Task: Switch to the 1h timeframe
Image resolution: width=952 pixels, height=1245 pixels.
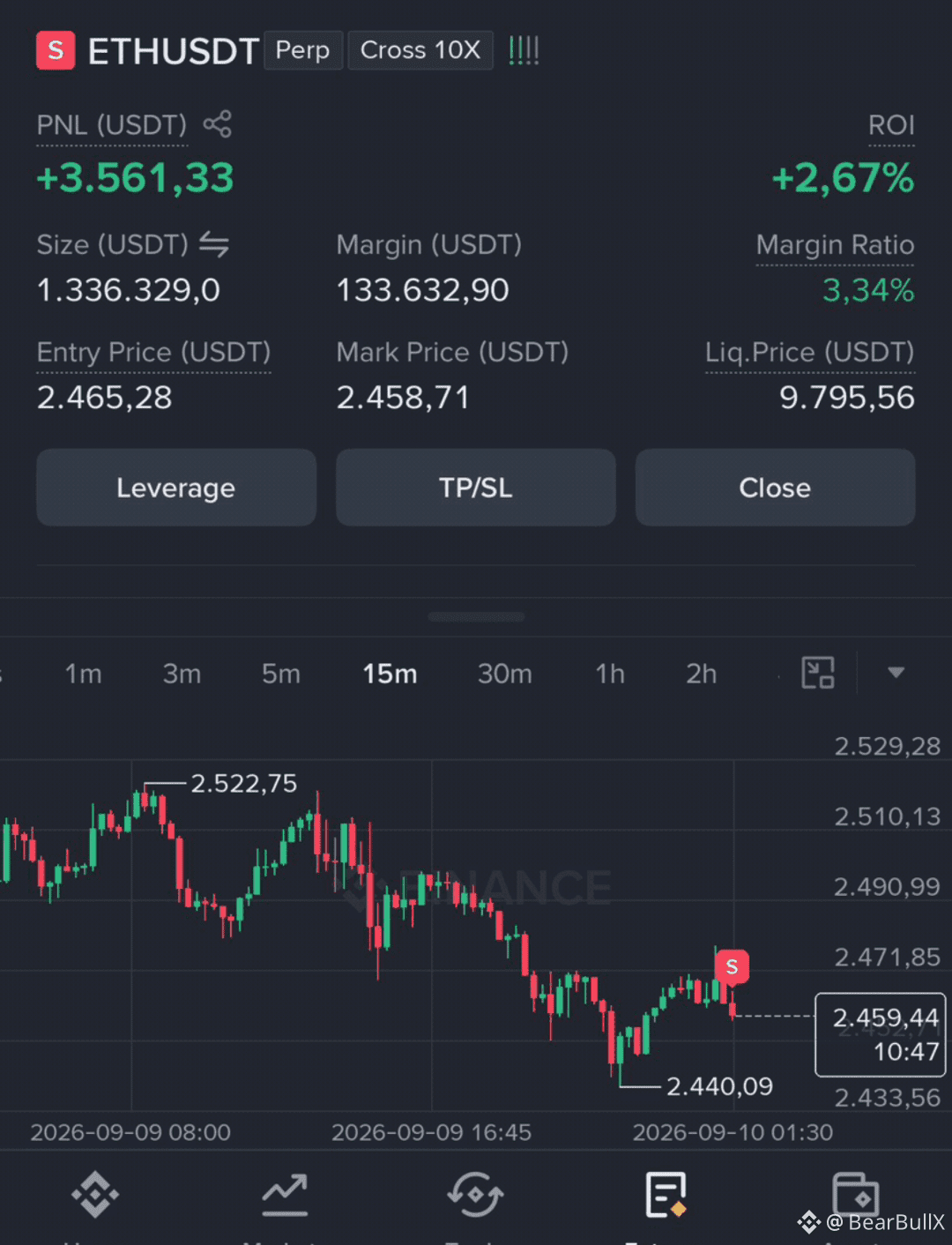Action: (x=610, y=674)
